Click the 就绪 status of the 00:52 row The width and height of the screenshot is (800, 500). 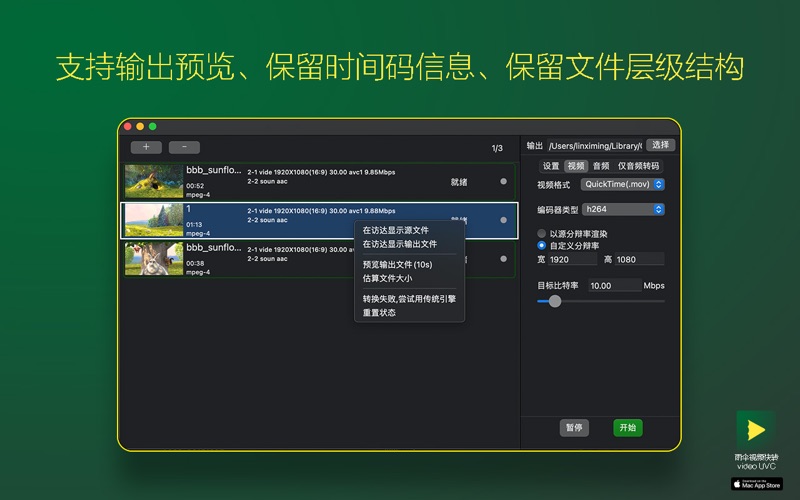[459, 182]
